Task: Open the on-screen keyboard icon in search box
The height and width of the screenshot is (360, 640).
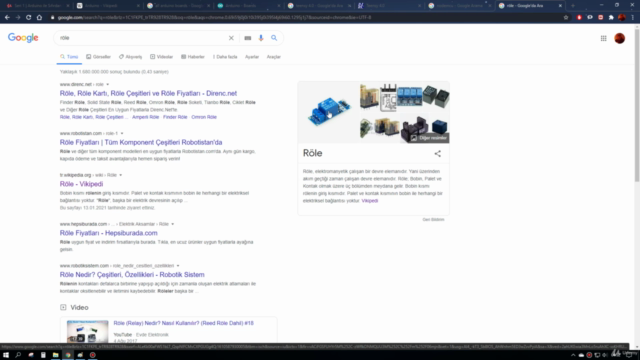Action: tap(248, 38)
